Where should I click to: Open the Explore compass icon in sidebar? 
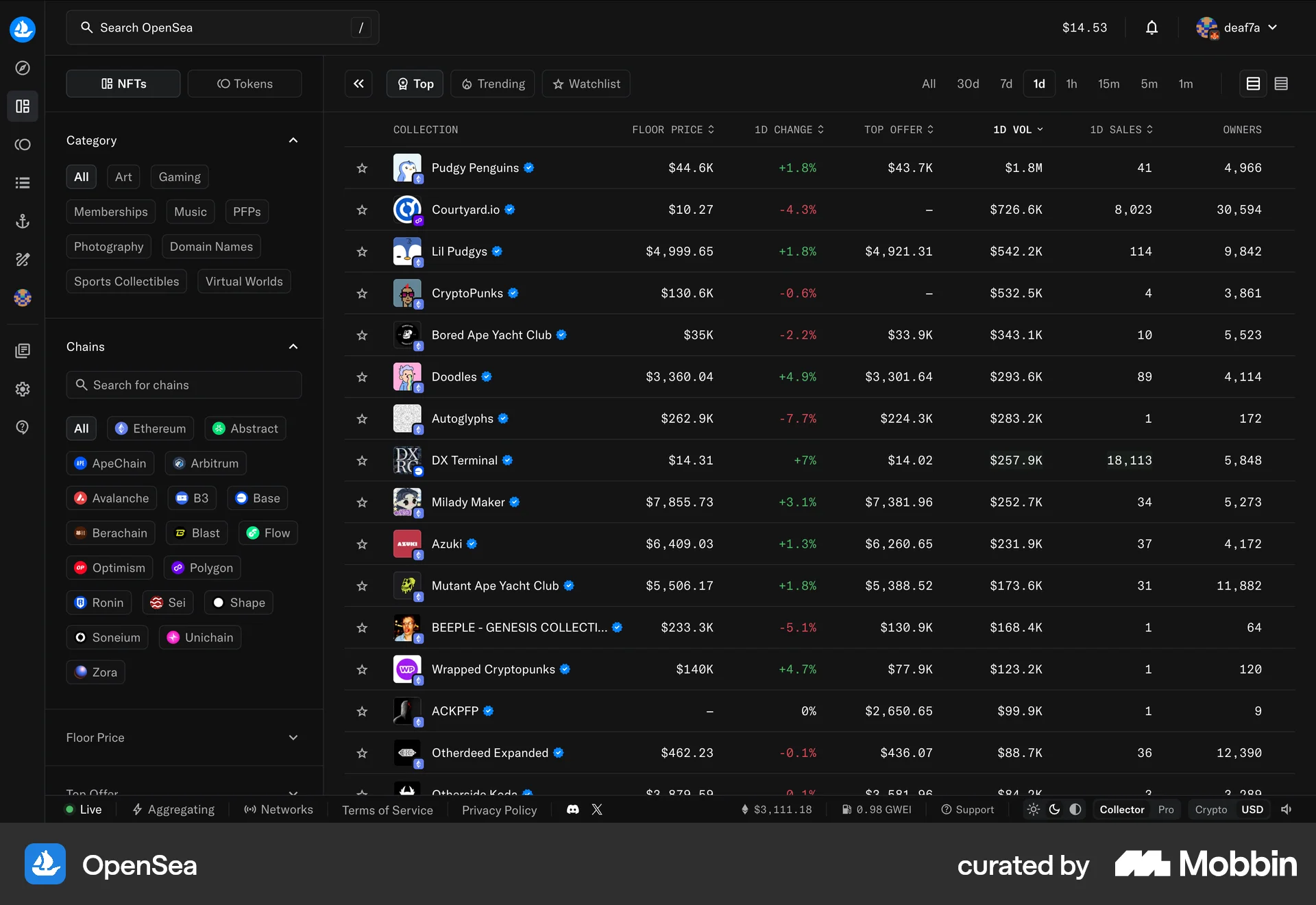point(23,68)
